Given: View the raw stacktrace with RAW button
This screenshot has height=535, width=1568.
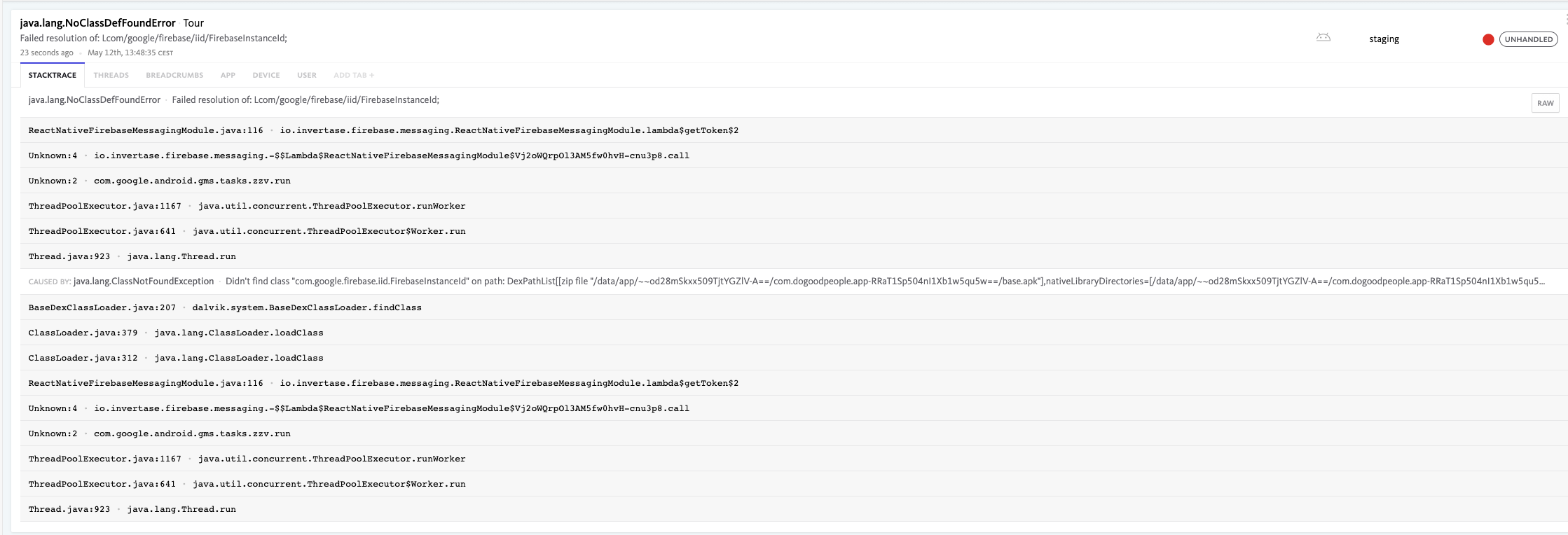Looking at the screenshot, I should [x=1545, y=103].
